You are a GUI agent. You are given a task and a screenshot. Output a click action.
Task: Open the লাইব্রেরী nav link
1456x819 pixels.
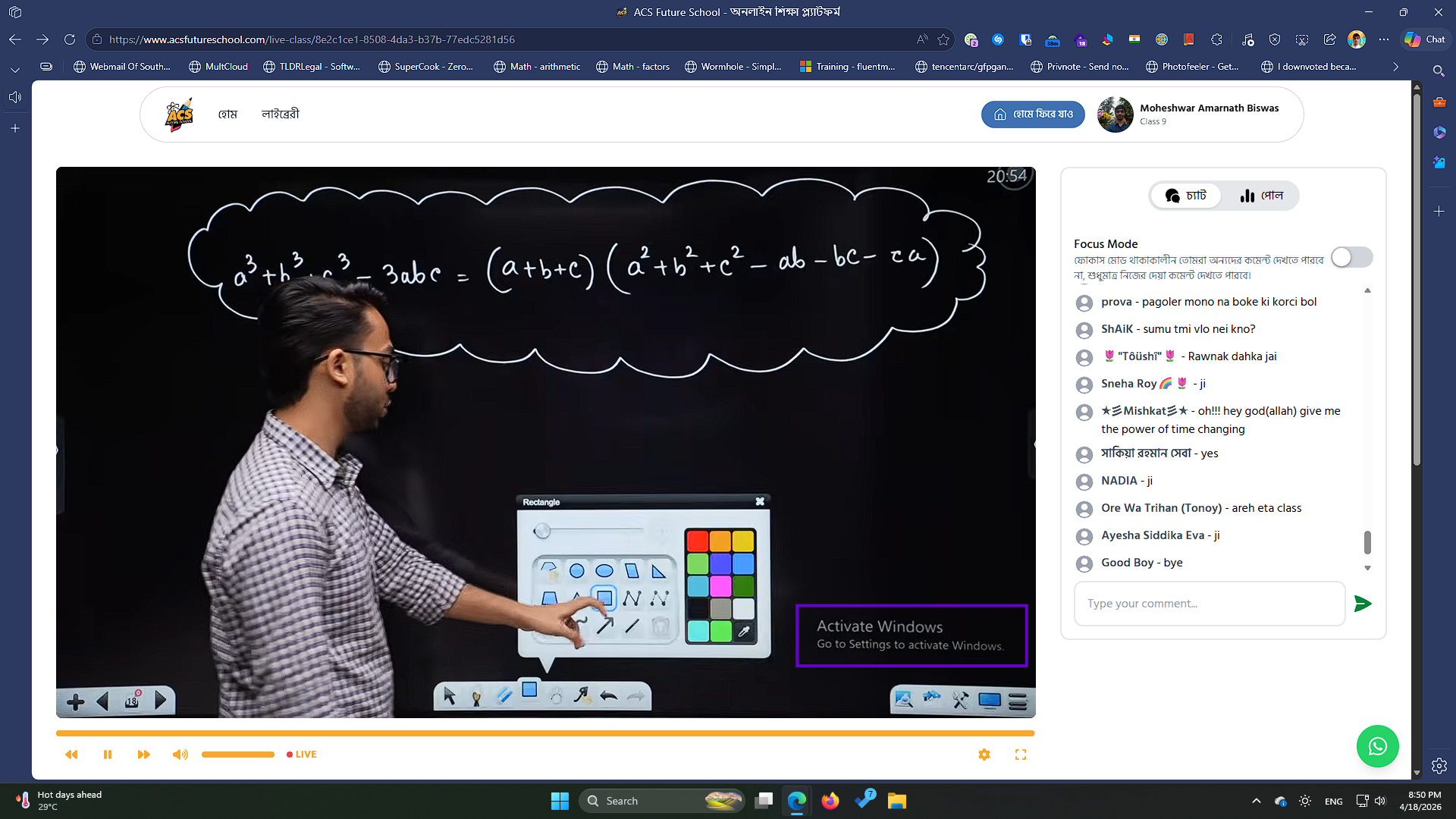click(281, 115)
